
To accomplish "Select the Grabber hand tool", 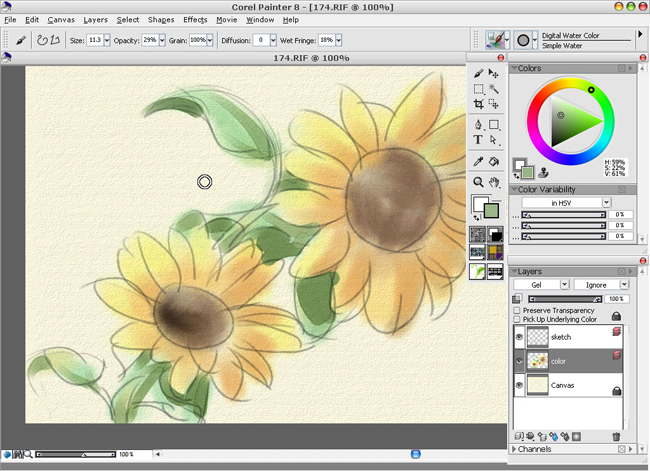I will [494, 182].
